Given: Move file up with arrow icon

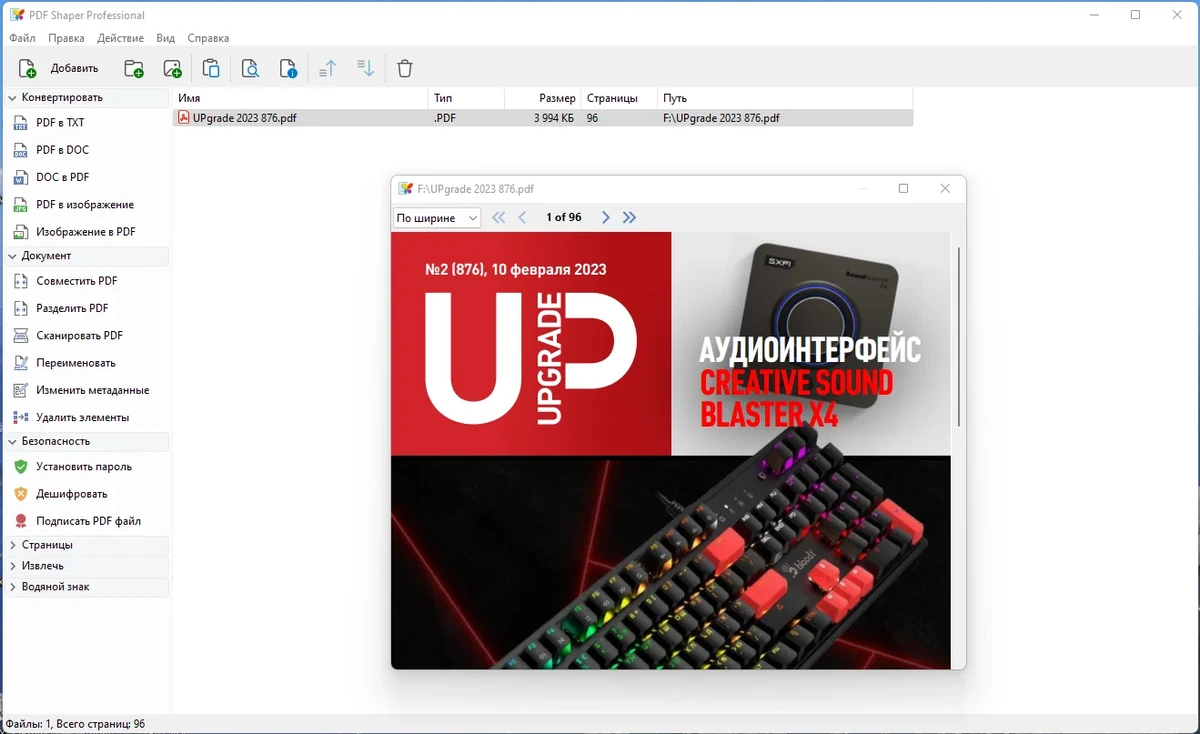Looking at the screenshot, I should coord(327,68).
